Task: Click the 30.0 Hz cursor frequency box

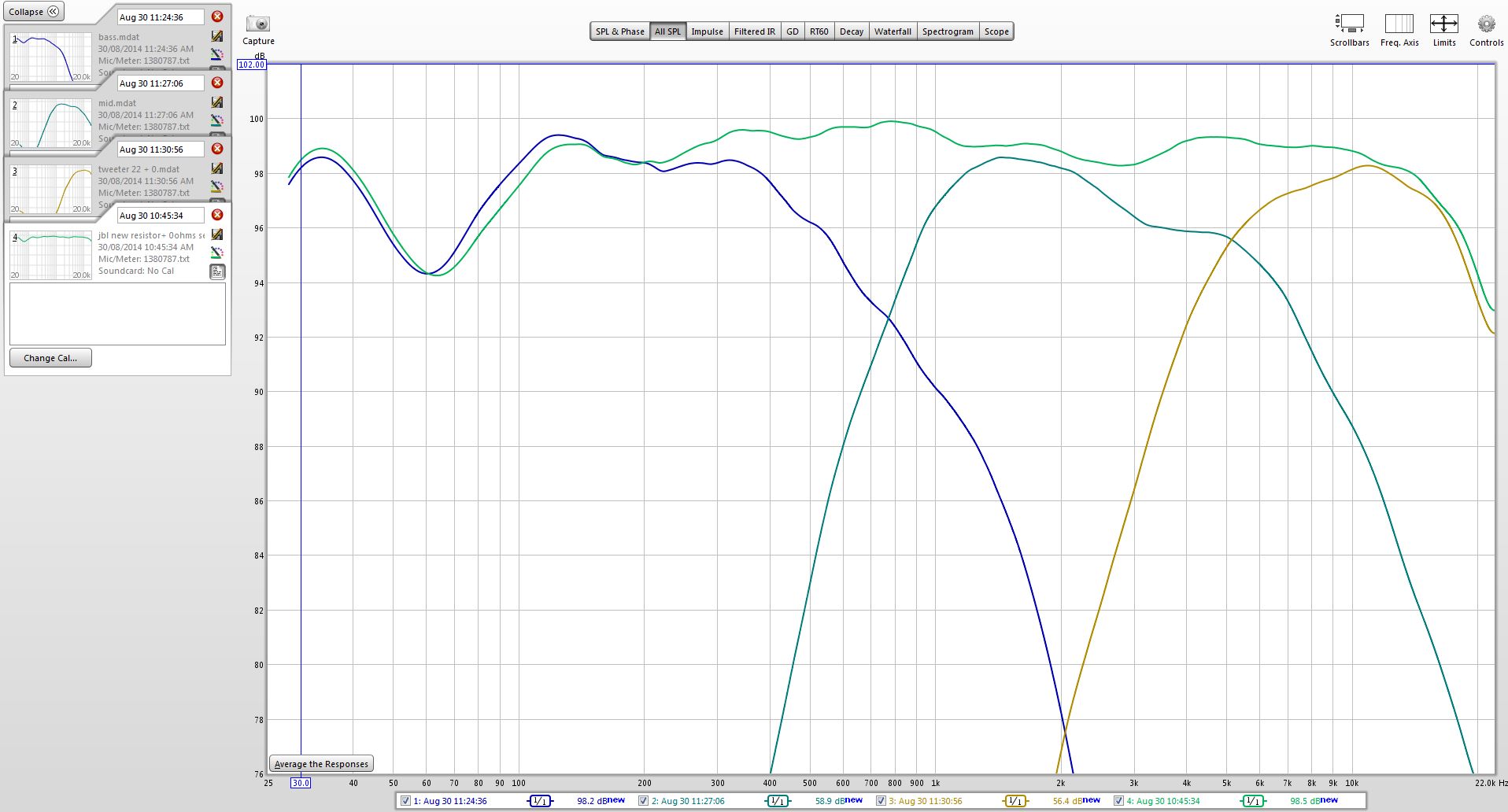Action: (301, 783)
